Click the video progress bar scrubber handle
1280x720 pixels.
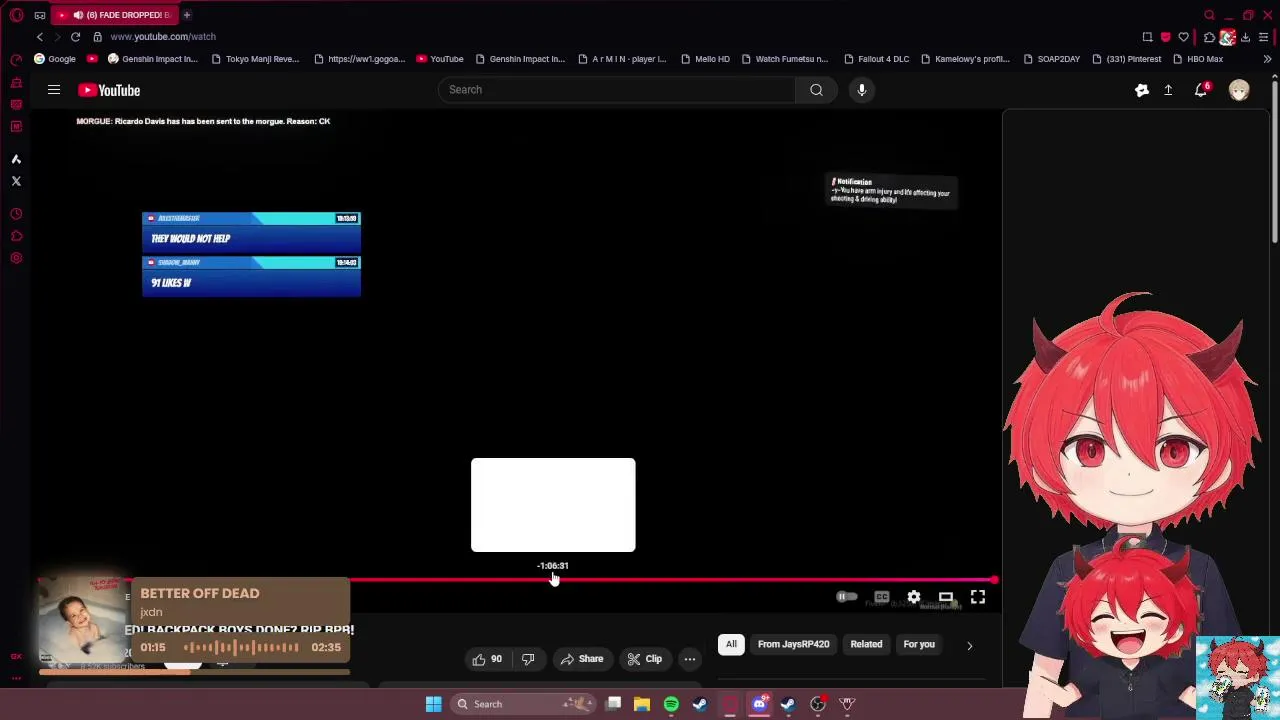click(x=994, y=580)
